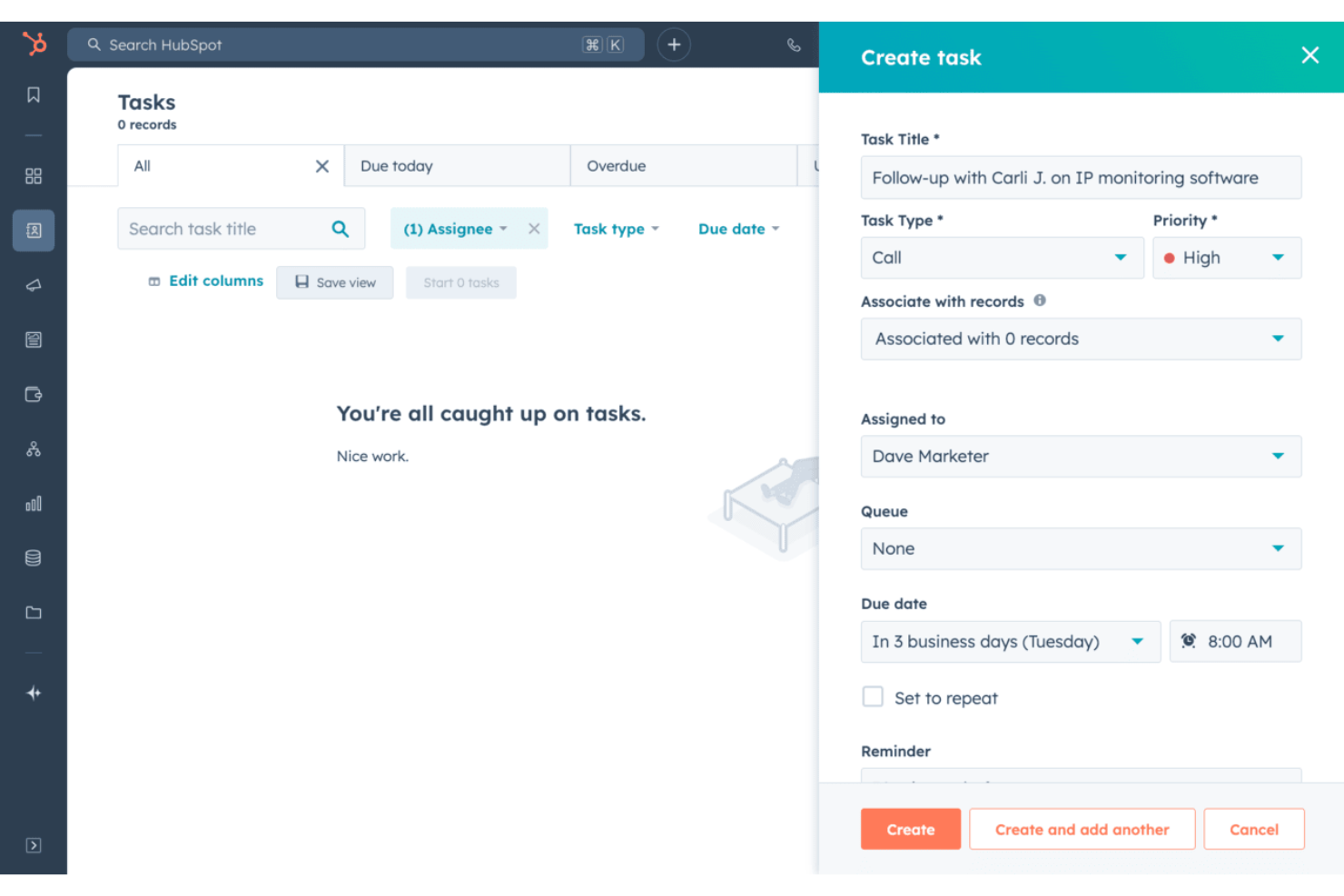Switch to the Overdue tab

point(617,165)
